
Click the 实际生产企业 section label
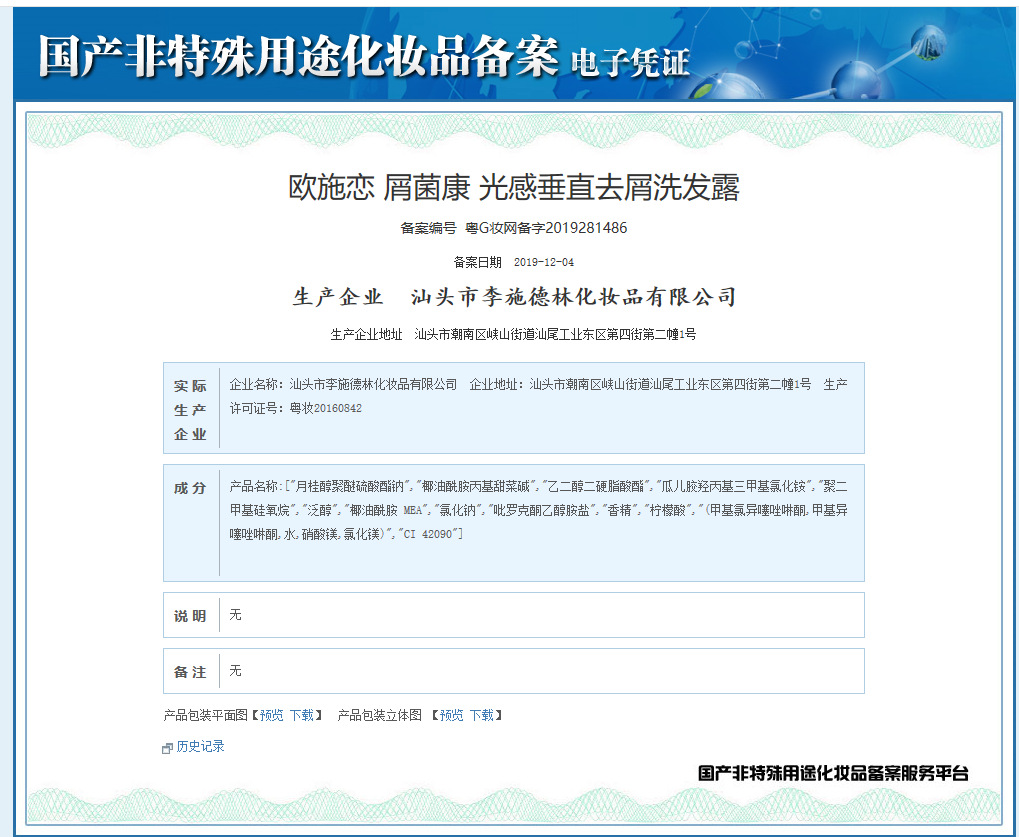pyautogui.click(x=190, y=410)
